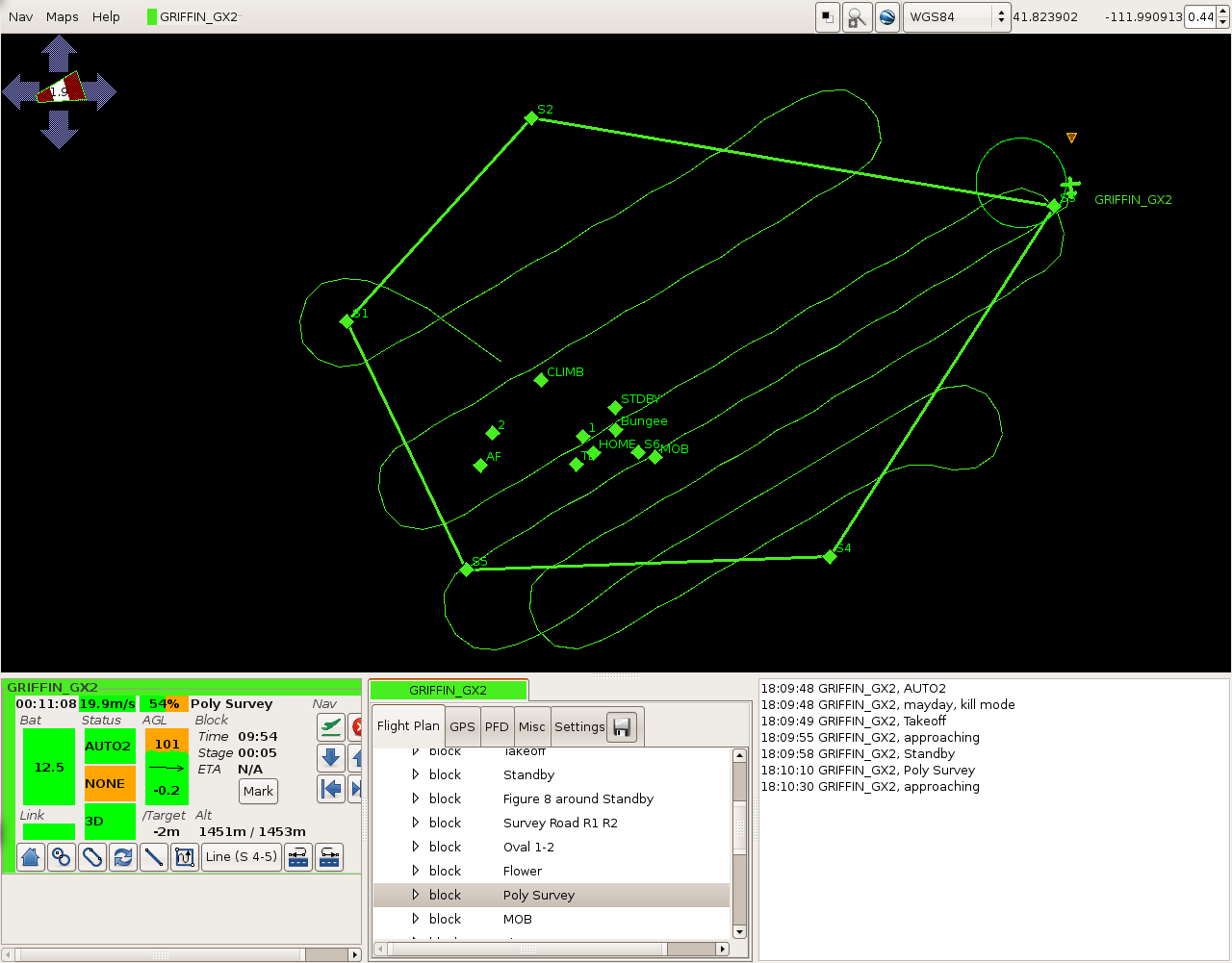
Task: Click the red stop icon in Nav
Action: [356, 726]
